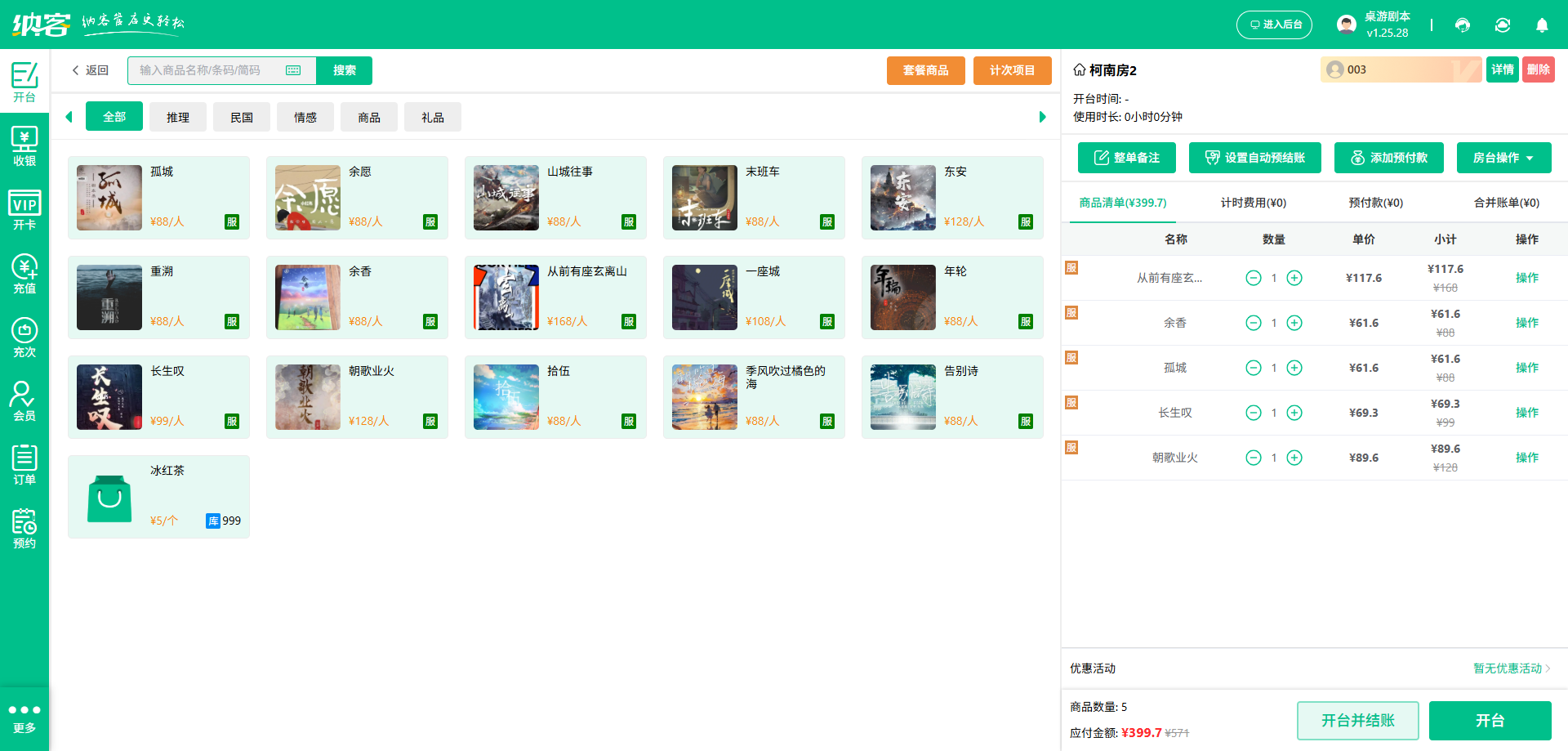Expand the 暂无优惠活动 promotions row
1568x751 pixels.
[x=1511, y=668]
